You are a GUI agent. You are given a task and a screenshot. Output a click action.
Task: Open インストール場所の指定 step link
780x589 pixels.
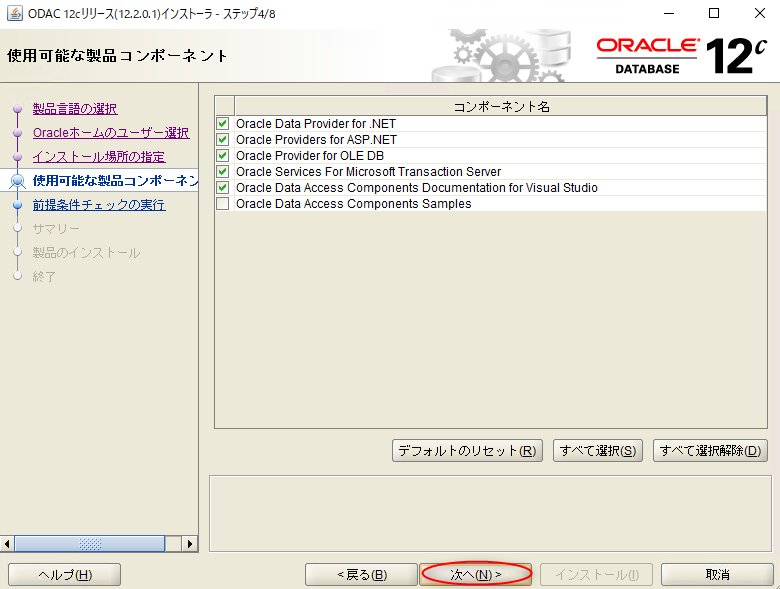99,157
